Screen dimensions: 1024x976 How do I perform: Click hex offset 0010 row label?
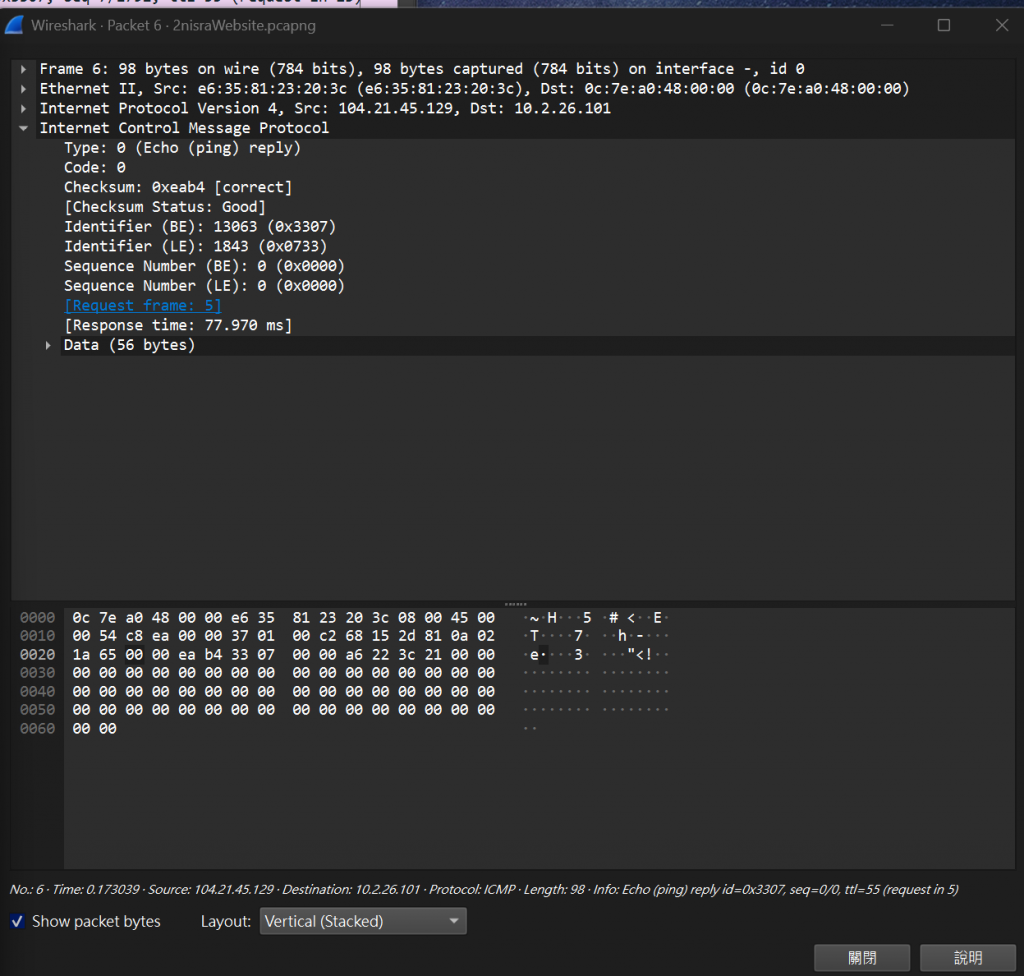click(x=37, y=636)
